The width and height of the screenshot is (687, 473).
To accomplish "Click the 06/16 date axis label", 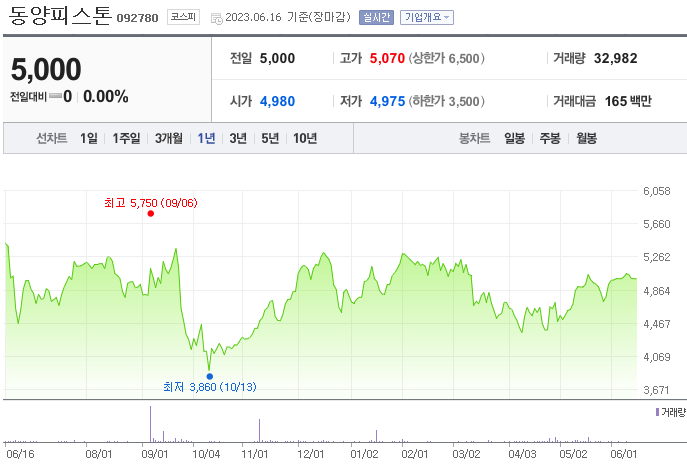I will pyautogui.click(x=20, y=454).
